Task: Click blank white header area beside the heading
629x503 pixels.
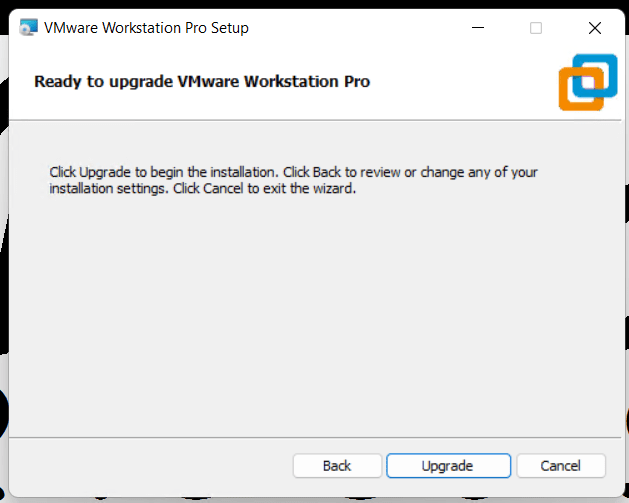Action: coord(460,82)
